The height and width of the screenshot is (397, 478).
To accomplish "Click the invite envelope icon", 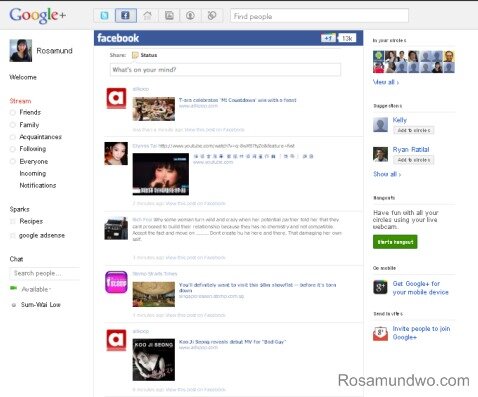I will (380, 333).
